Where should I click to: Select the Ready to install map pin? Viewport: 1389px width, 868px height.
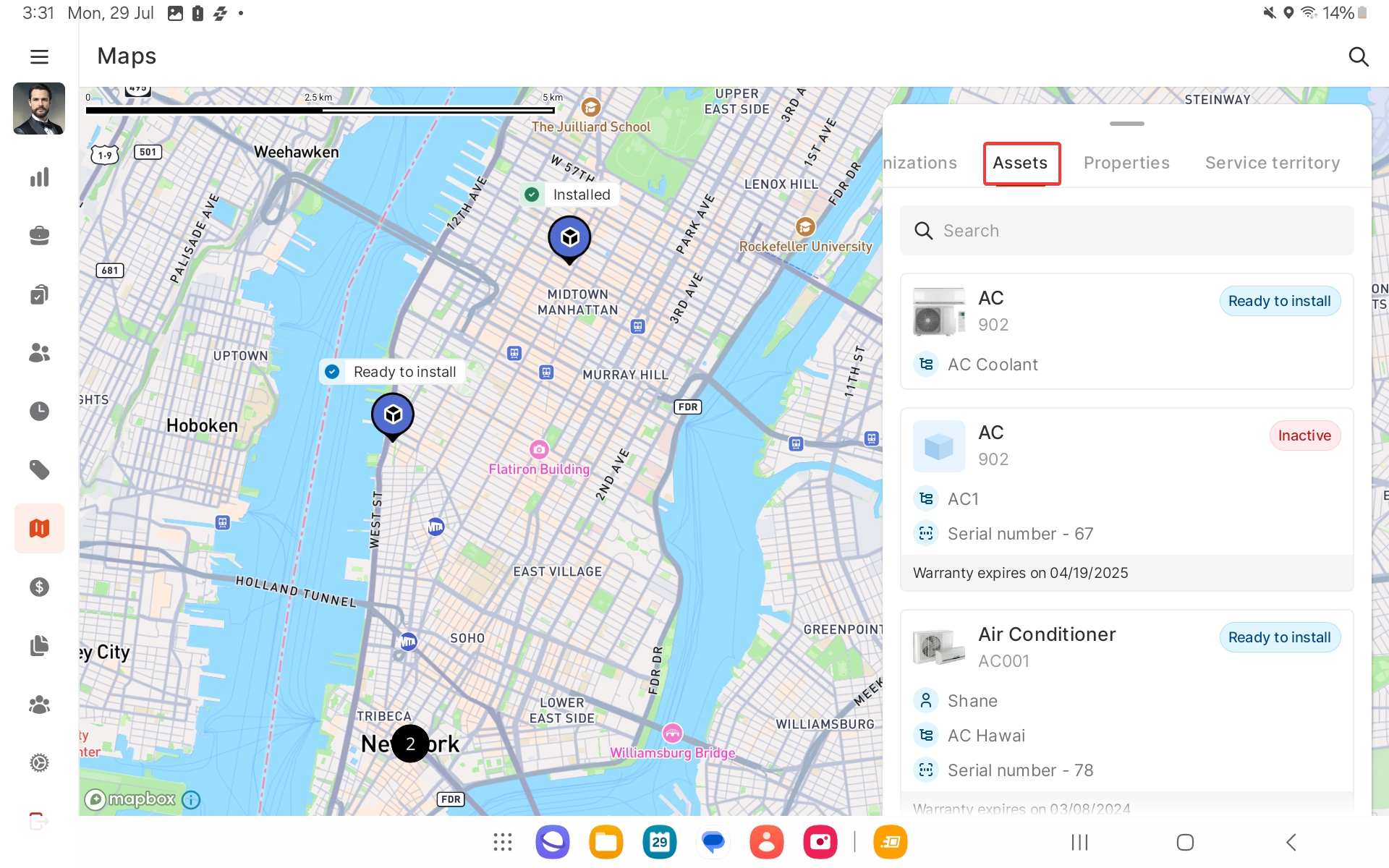click(x=393, y=417)
